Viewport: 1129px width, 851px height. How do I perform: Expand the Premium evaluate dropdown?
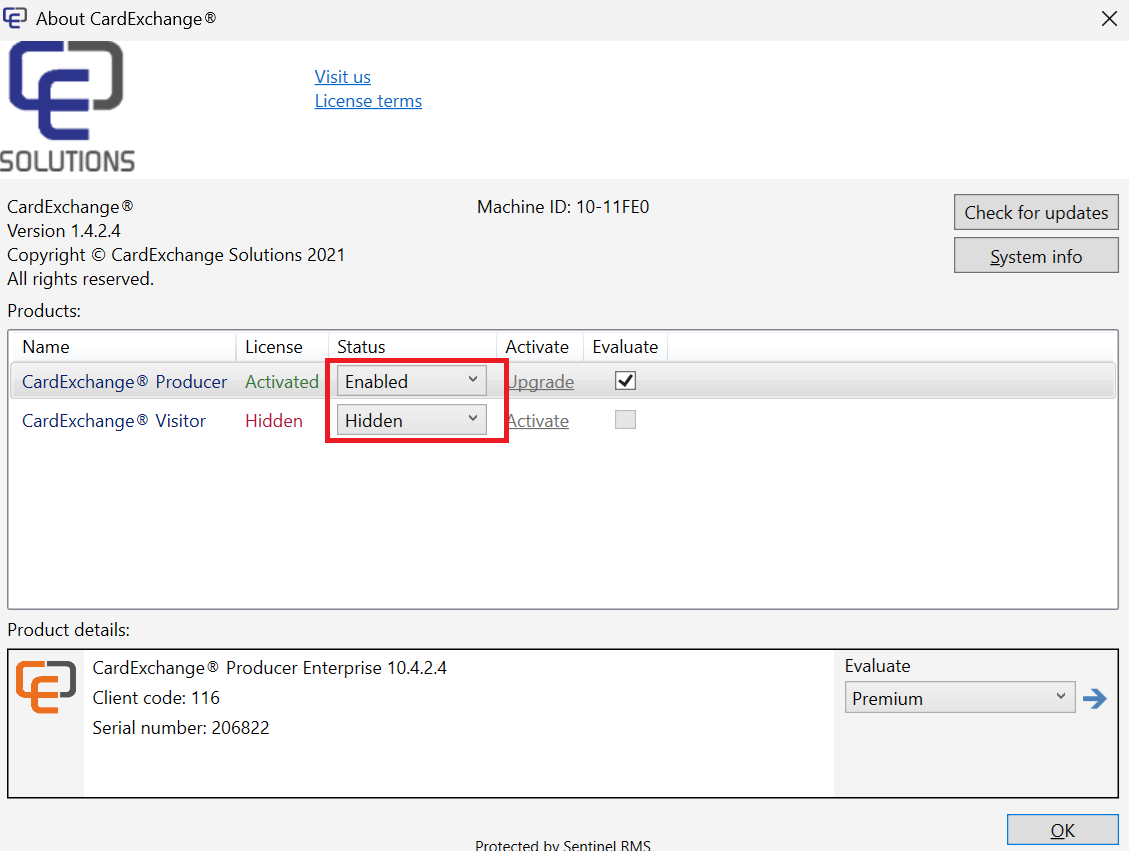pyautogui.click(x=960, y=698)
